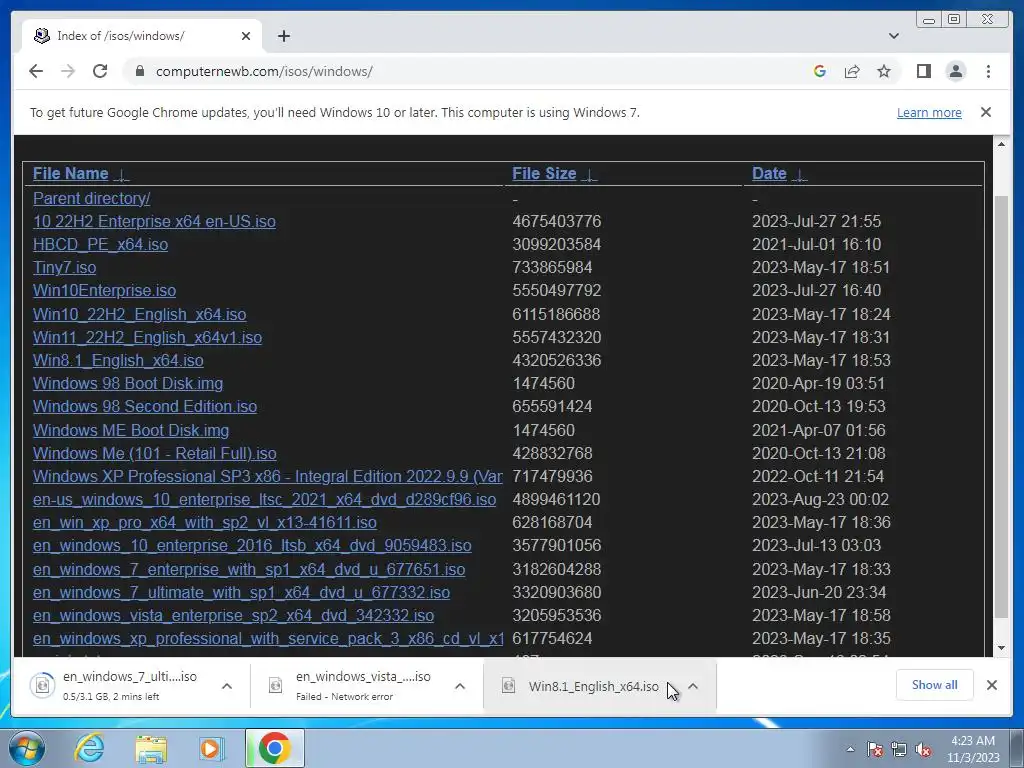Open the side panel icon
Screen dimensions: 1024x768
tap(923, 71)
